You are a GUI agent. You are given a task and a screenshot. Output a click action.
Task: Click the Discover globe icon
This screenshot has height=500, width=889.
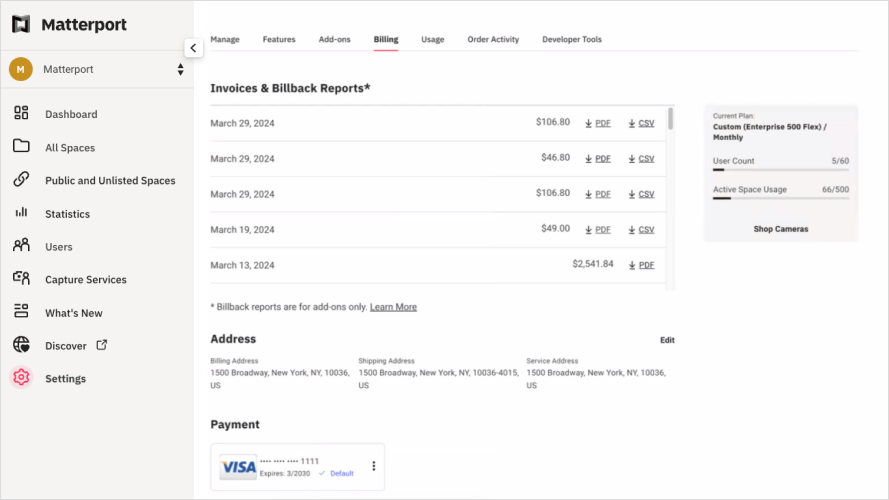(x=21, y=344)
